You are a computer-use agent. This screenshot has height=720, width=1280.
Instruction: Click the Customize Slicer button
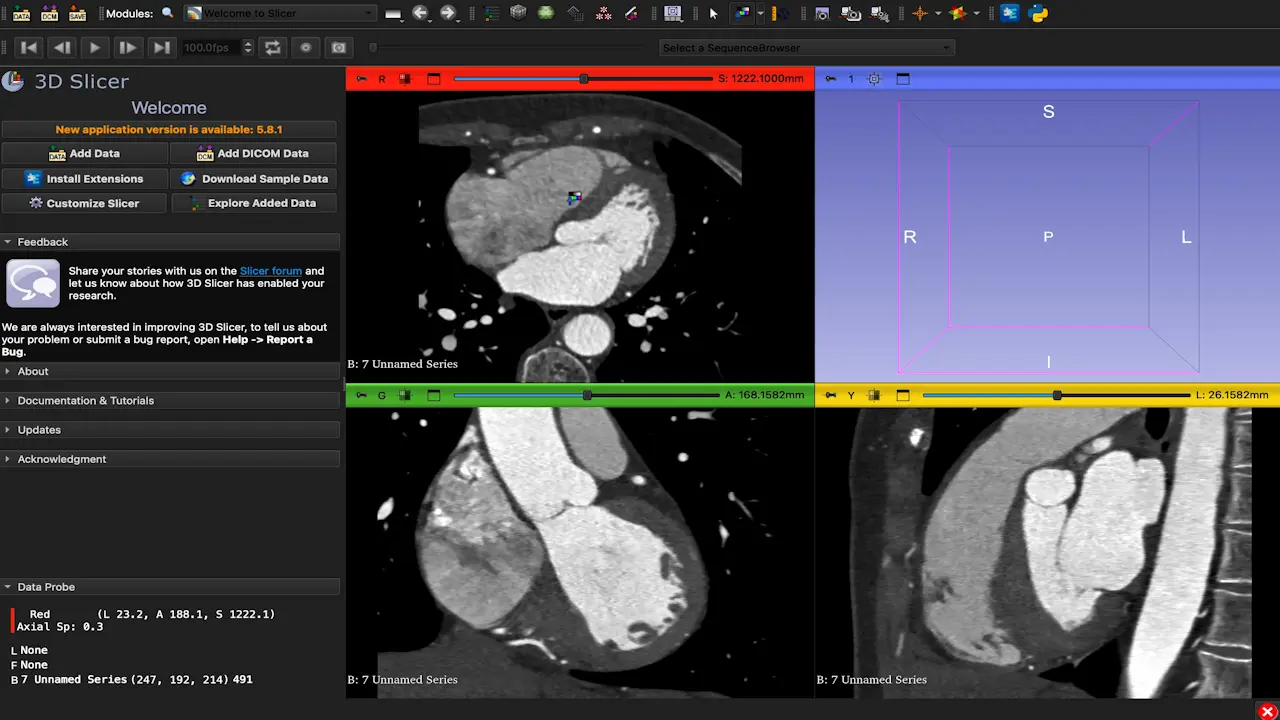coord(85,203)
